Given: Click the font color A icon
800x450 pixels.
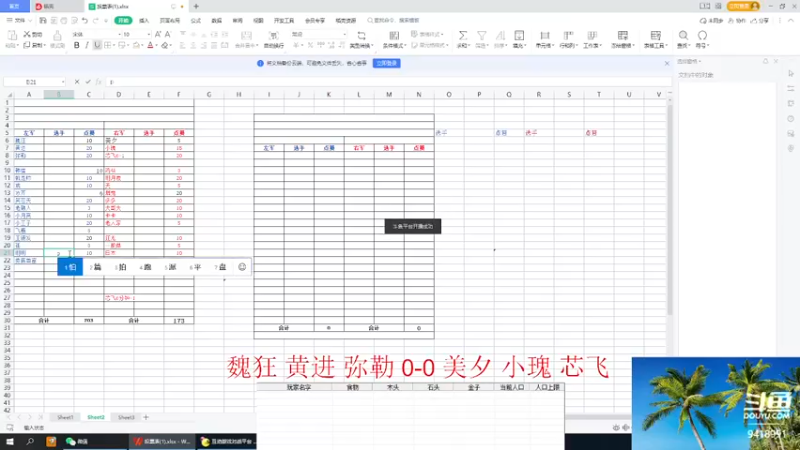Looking at the screenshot, I should click(x=150, y=45).
